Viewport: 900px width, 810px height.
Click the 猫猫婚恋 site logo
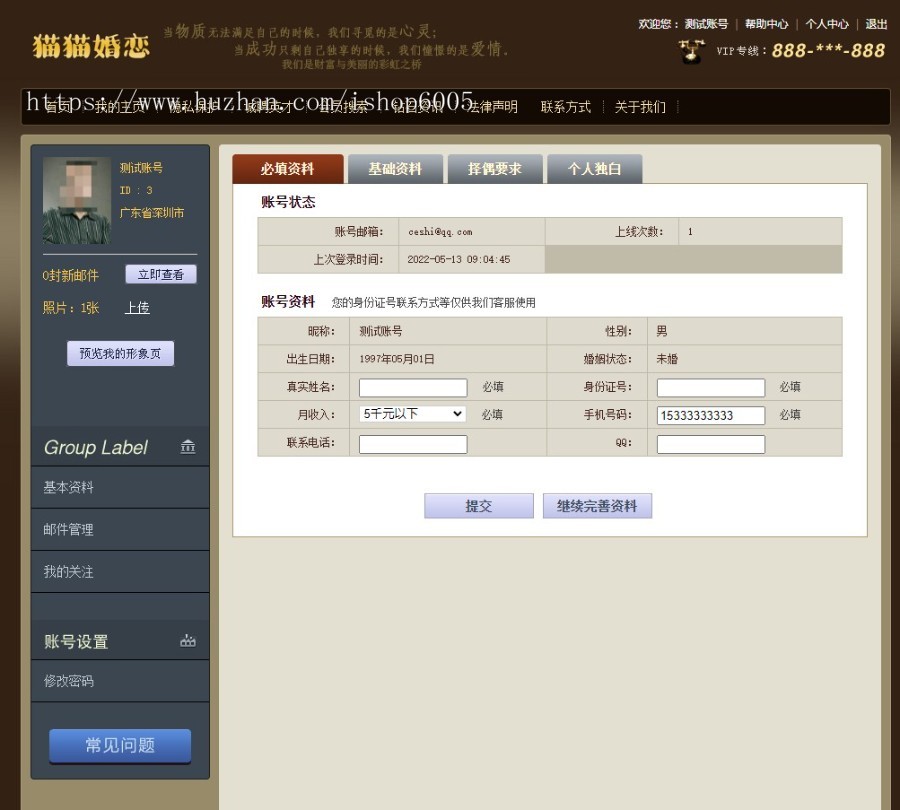[91, 46]
